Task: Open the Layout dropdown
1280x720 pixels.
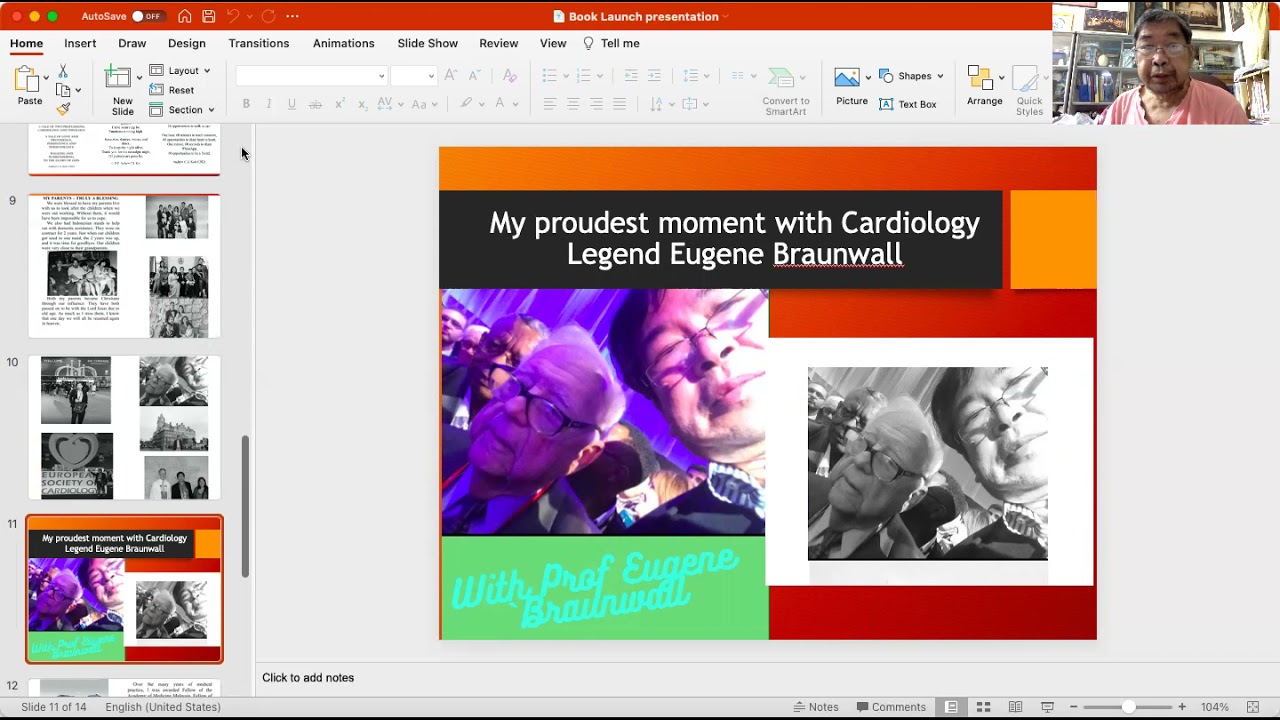Action: (180, 70)
